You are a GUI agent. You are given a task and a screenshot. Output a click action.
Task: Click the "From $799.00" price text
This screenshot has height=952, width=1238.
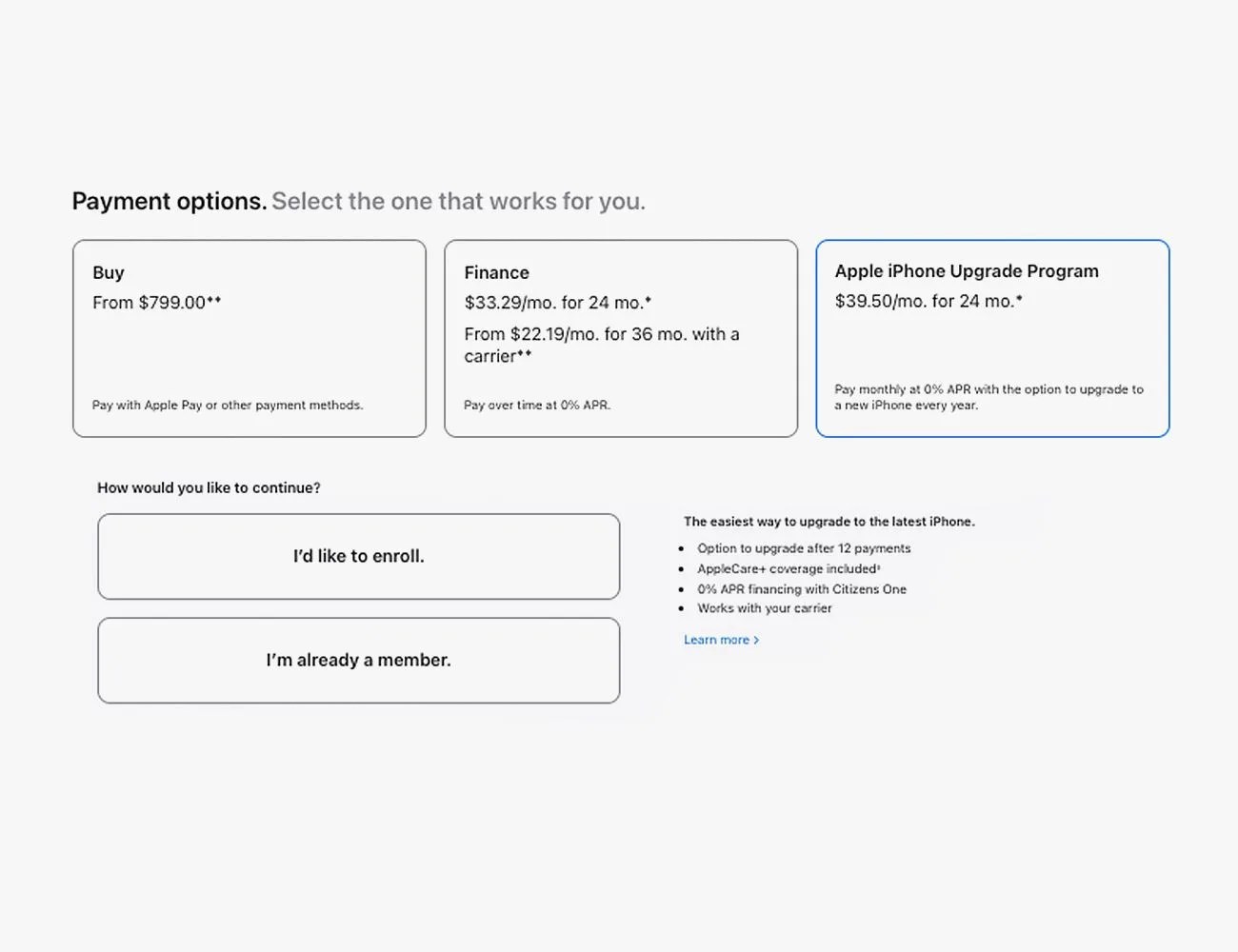tap(150, 303)
